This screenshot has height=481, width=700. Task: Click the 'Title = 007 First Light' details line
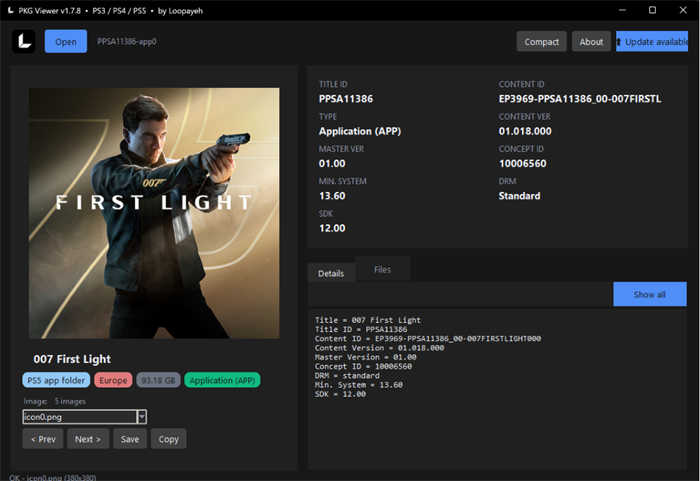pos(368,320)
